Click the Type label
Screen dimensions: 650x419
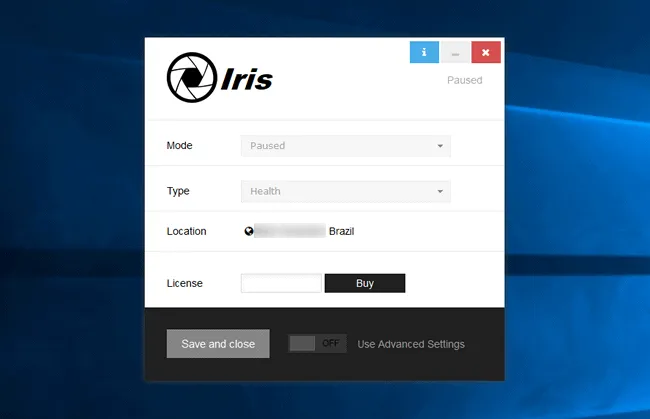(178, 191)
